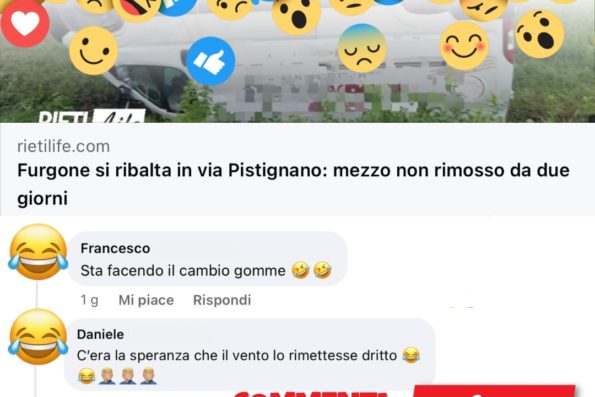Open Daniele's laughing emoji avatar
The height and width of the screenshot is (397, 595).
tap(38, 337)
